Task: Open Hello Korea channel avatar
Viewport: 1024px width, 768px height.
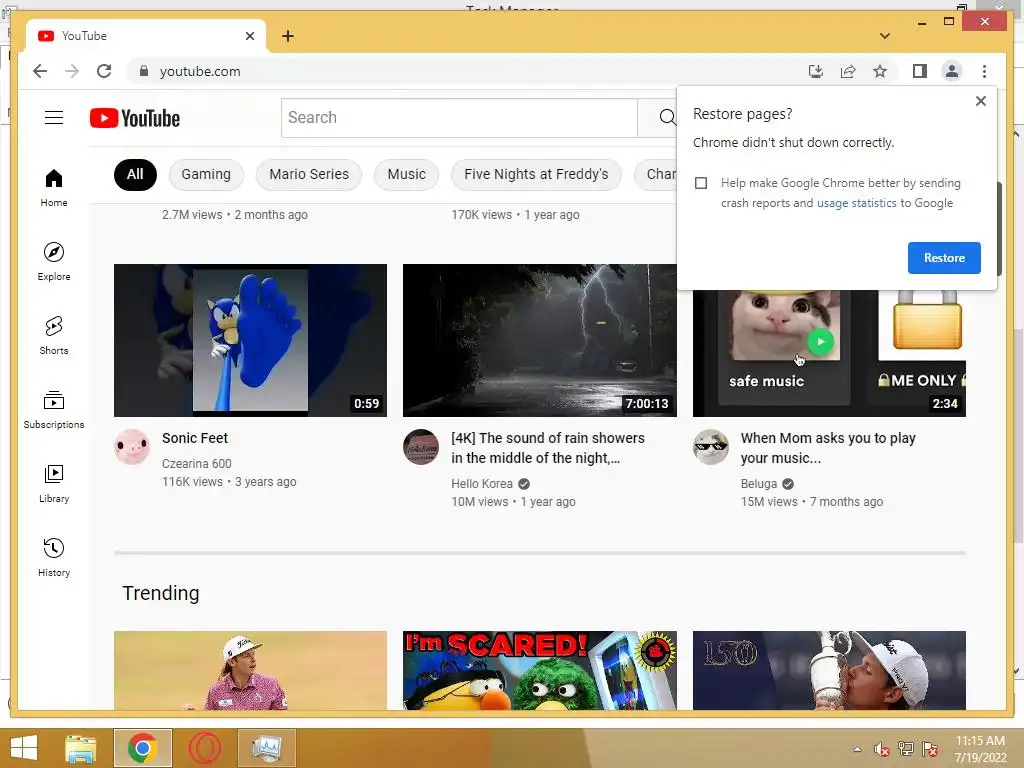Action: click(x=421, y=447)
